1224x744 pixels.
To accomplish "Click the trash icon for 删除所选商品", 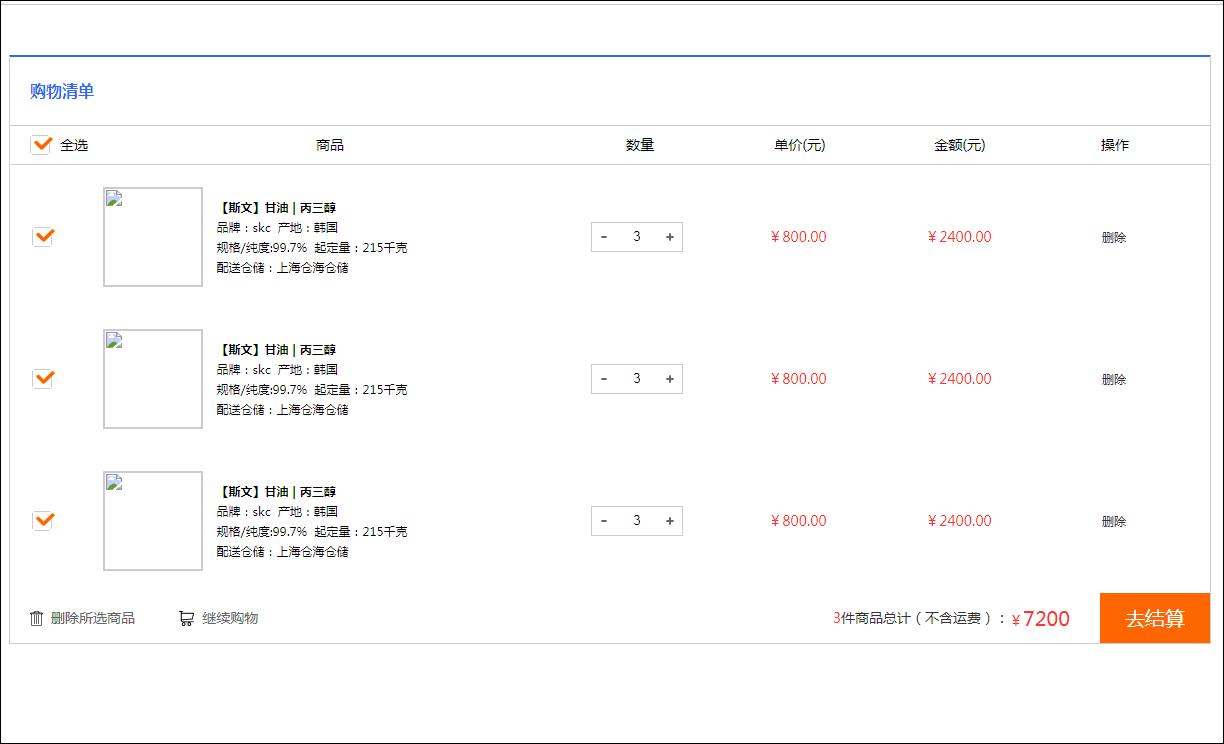I will (37, 618).
